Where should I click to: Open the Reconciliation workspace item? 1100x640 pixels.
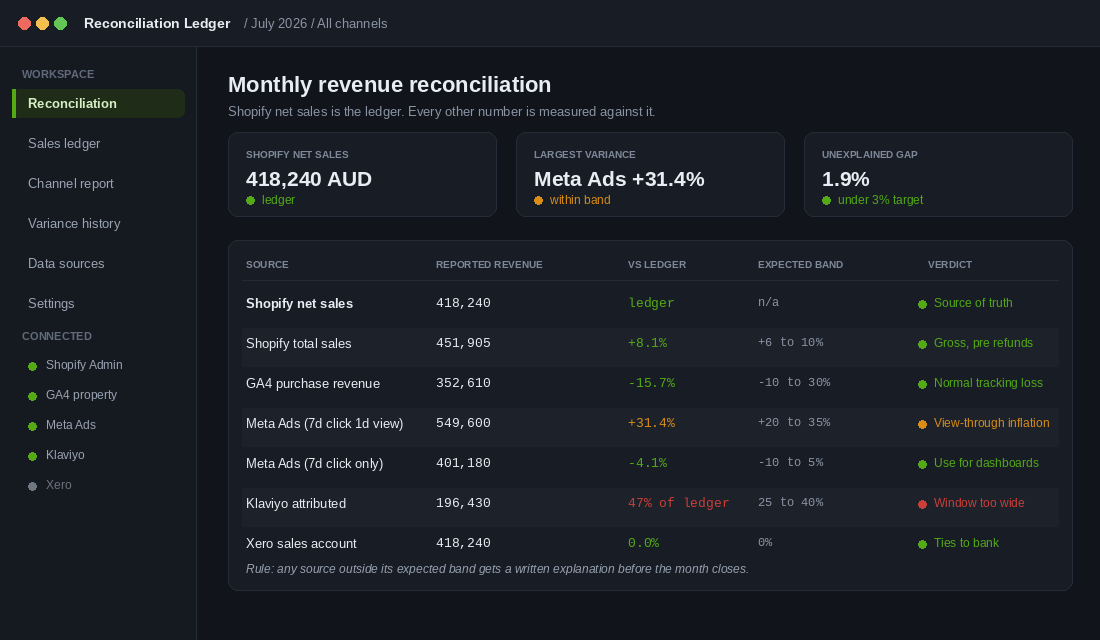pos(99,103)
